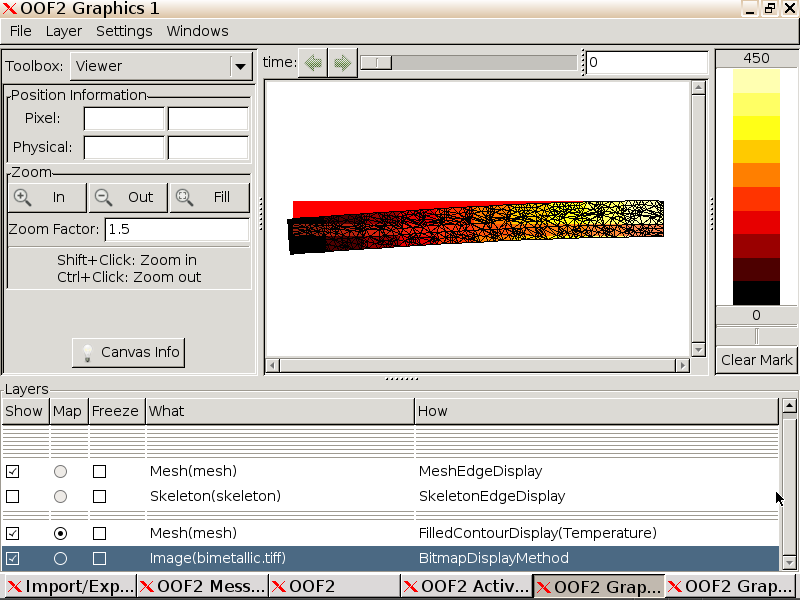Screen dimensions: 800x600
Task: Click the OOF2 icon in the titlebar
Action: coord(9,8)
